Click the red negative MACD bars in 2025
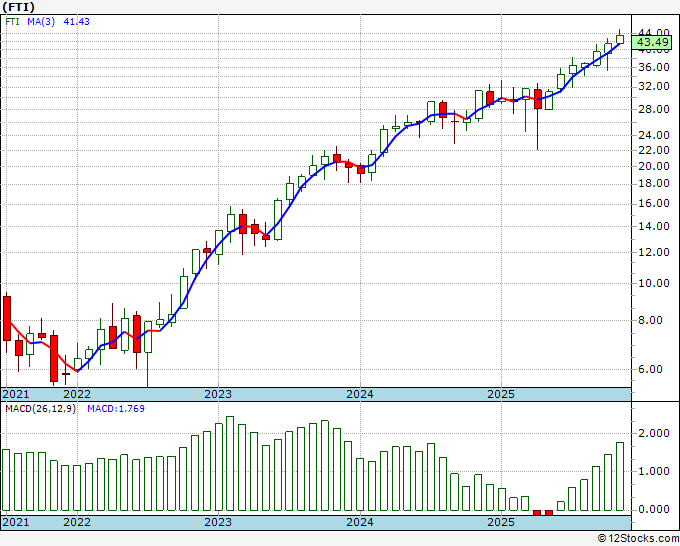The height and width of the screenshot is (546, 680). coord(543,513)
